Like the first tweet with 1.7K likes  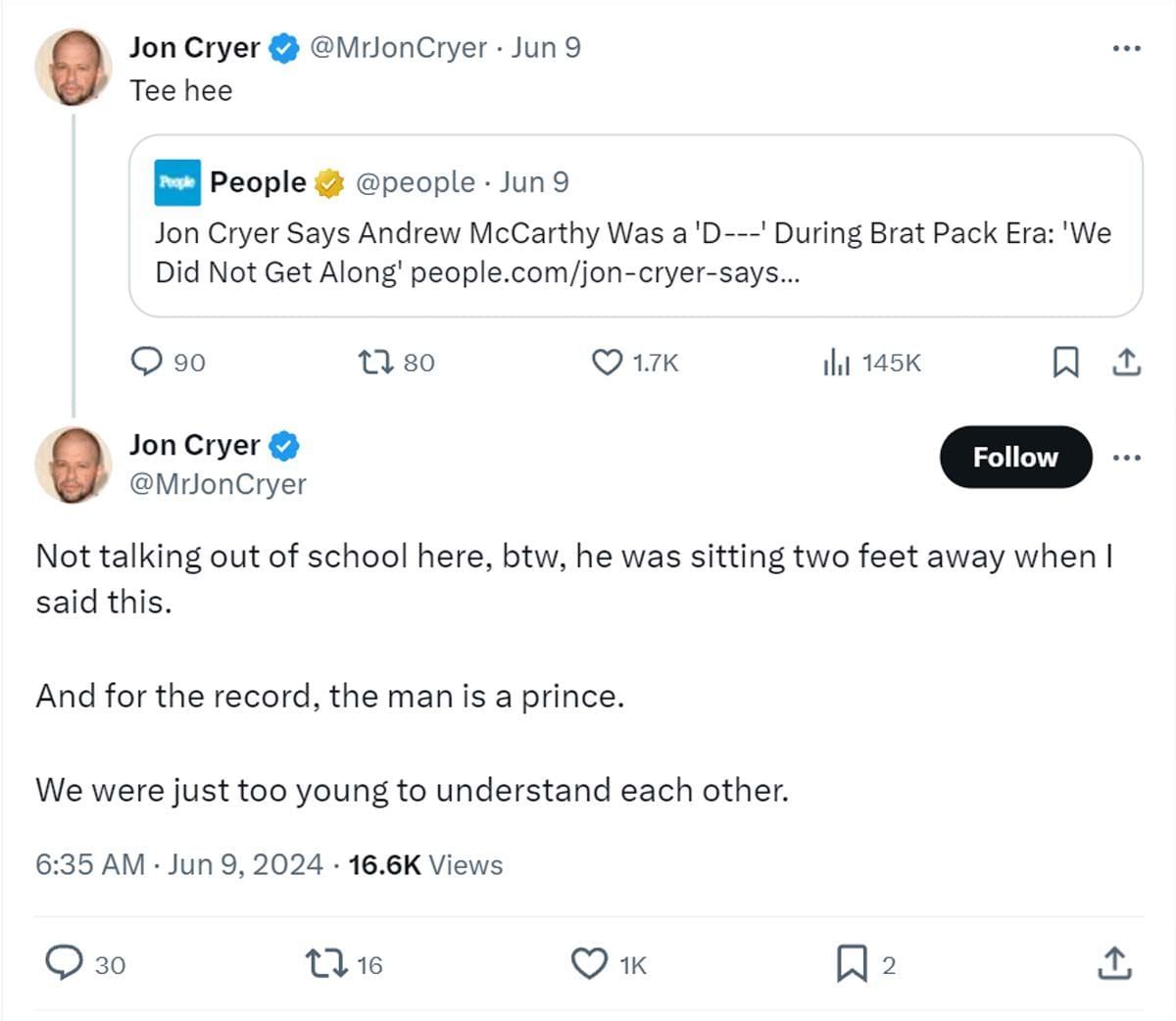tap(608, 363)
